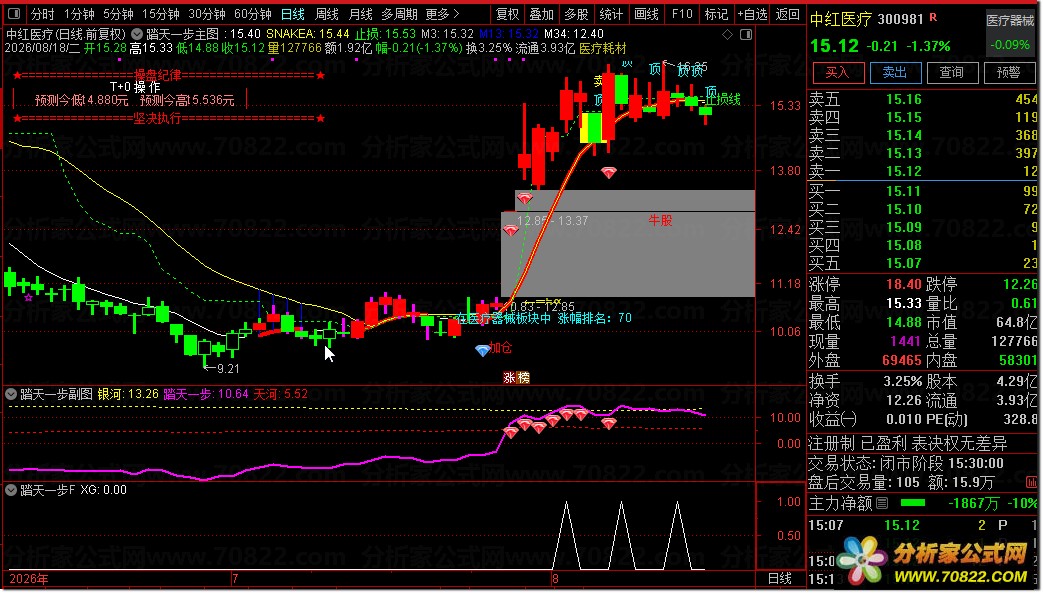This screenshot has height=593, width=1044.
Task: Click the 涨停 18.40 value
Action: point(904,285)
